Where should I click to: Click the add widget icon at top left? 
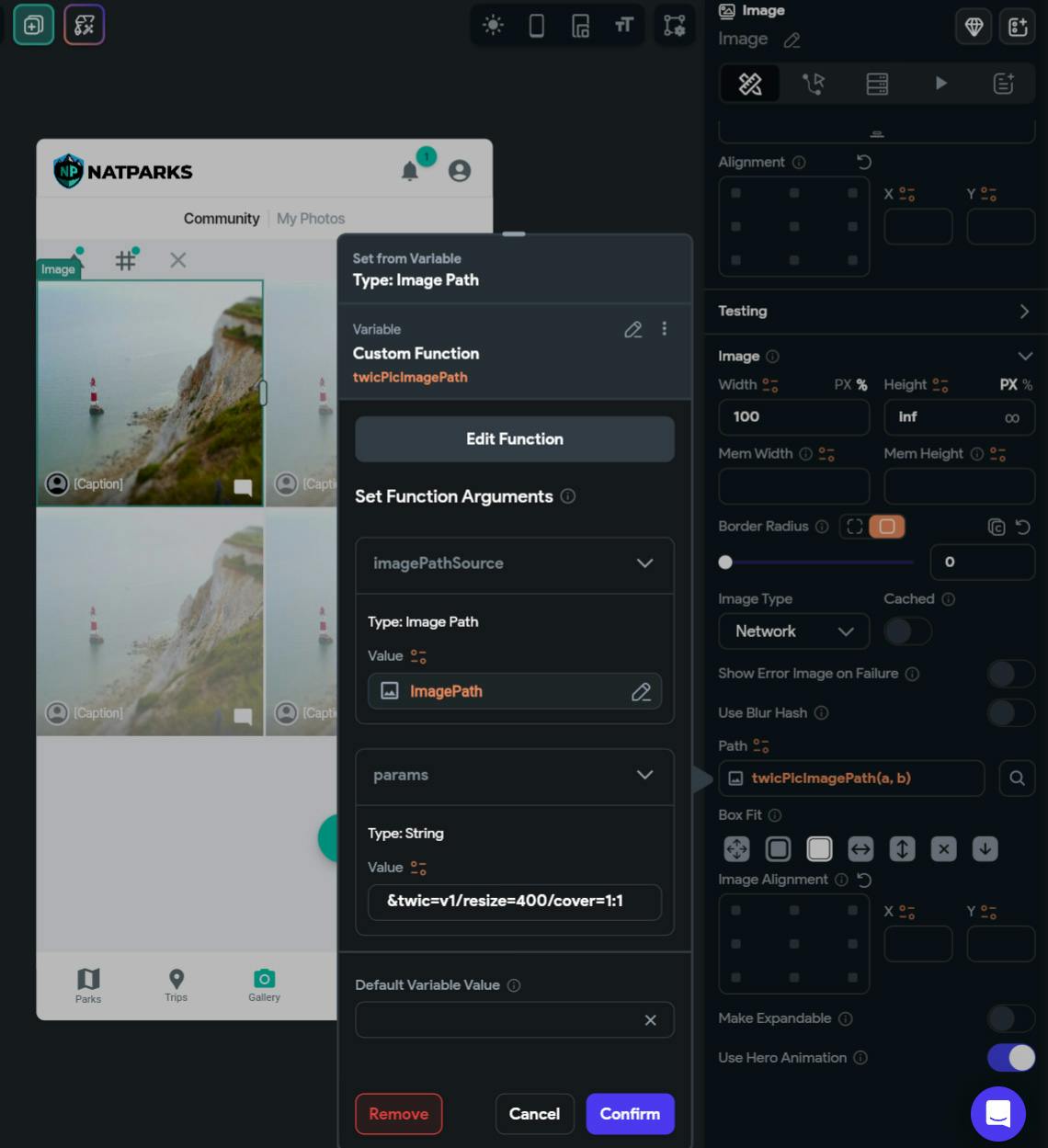click(33, 25)
